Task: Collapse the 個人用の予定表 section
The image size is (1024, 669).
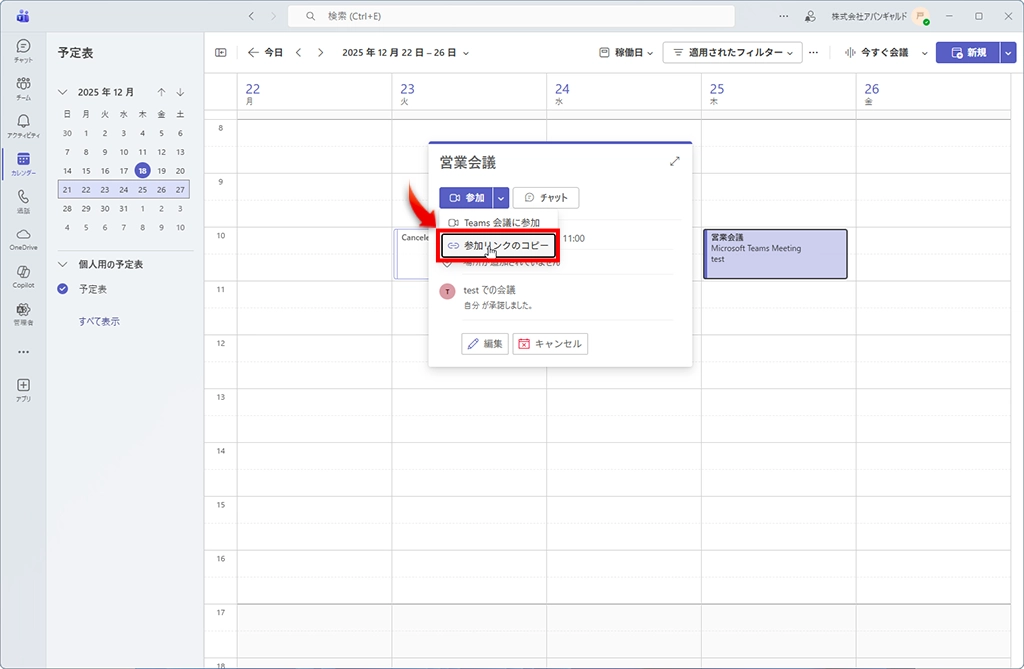Action: 63,265
